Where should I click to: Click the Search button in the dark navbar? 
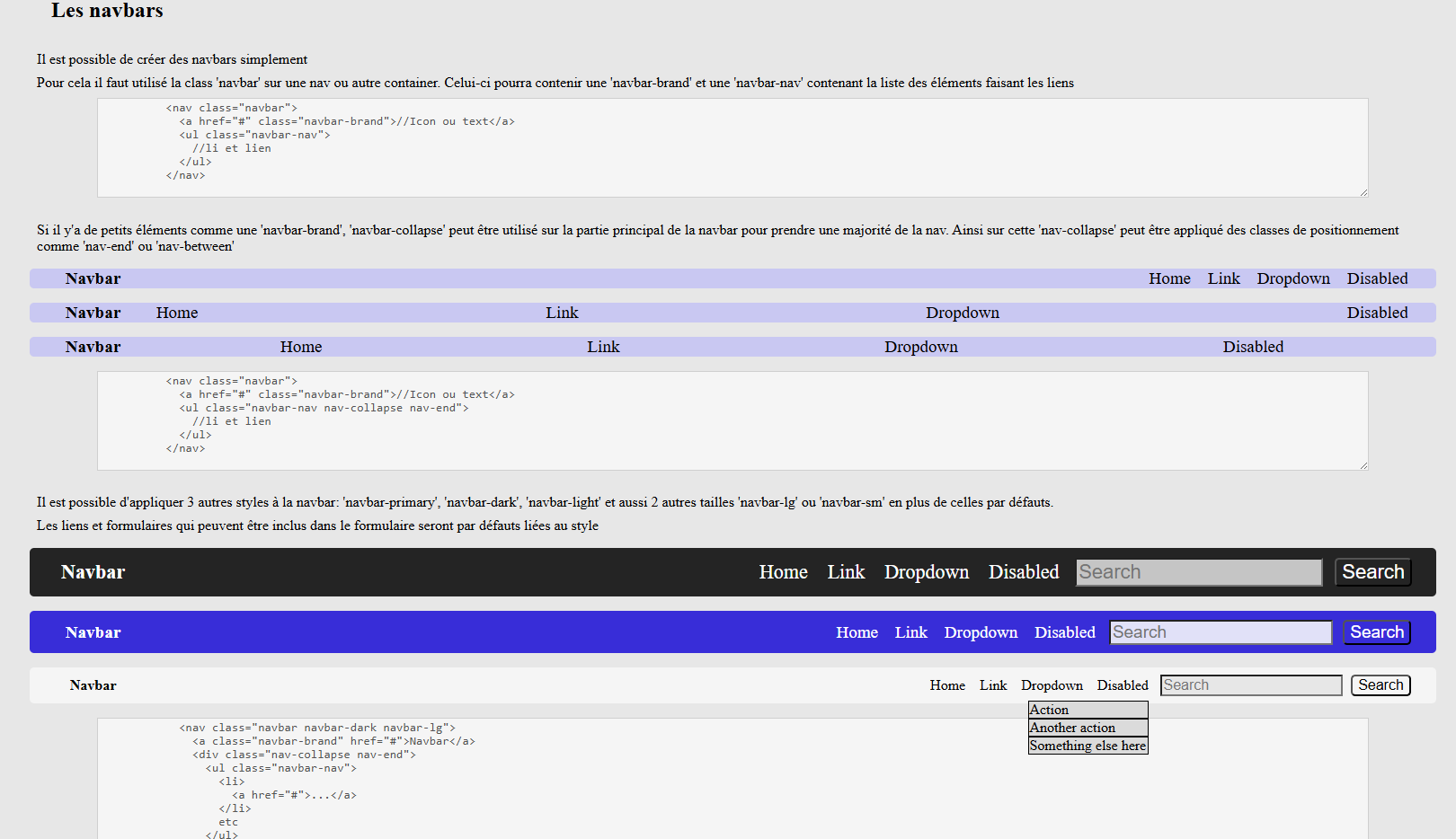tap(1372, 572)
